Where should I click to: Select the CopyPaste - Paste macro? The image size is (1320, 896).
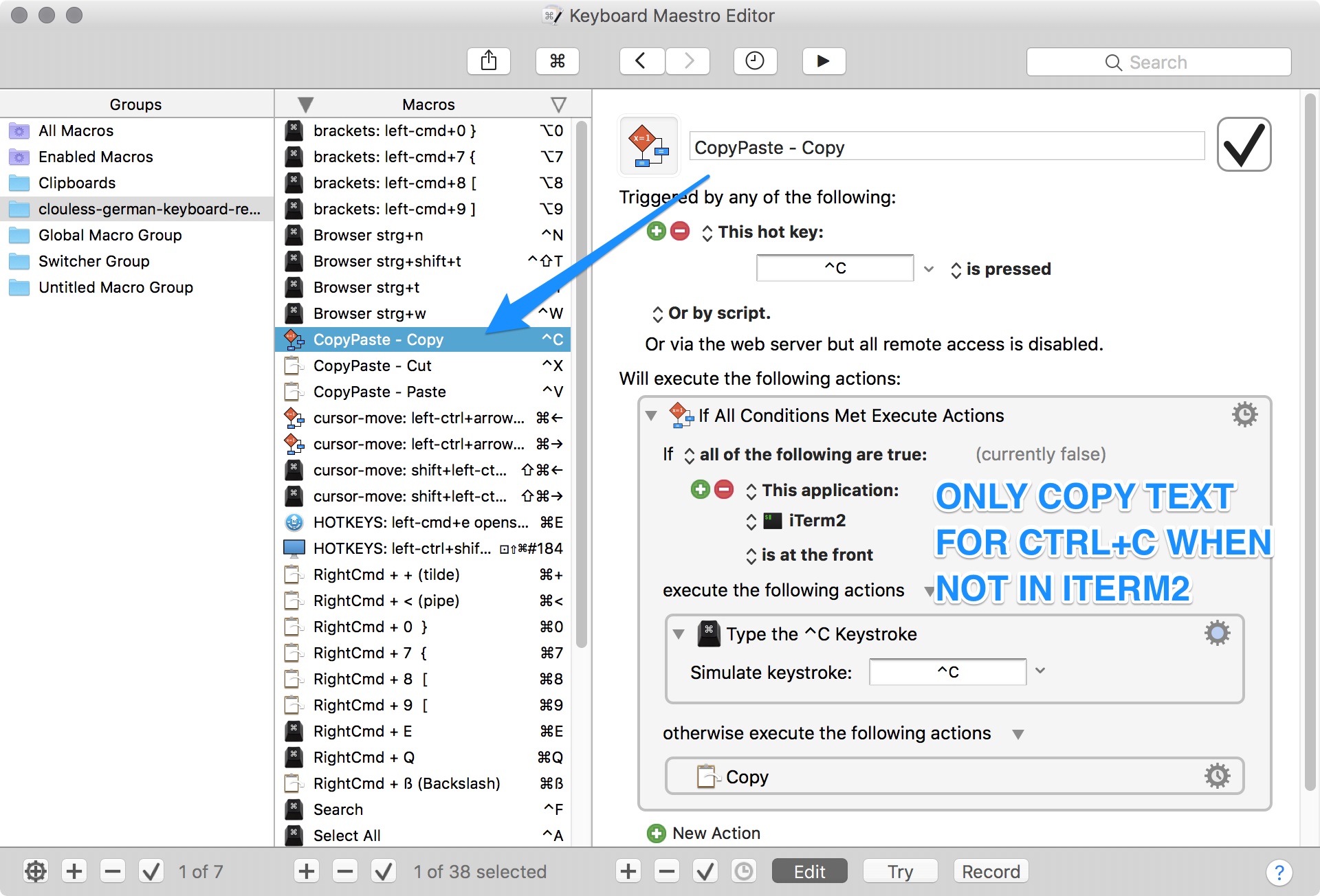(379, 392)
